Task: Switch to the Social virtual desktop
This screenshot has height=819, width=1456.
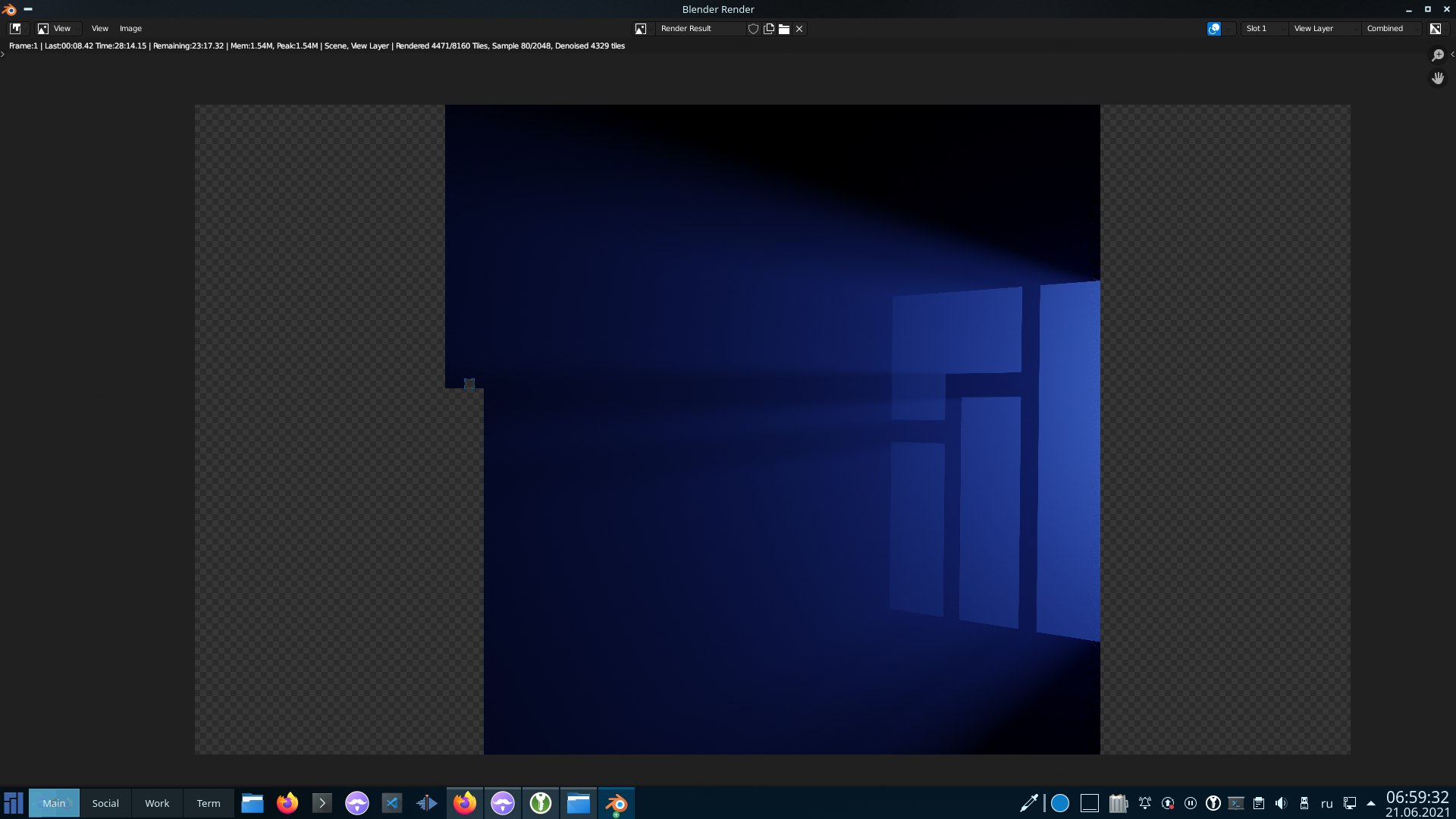Action: pyautogui.click(x=105, y=803)
